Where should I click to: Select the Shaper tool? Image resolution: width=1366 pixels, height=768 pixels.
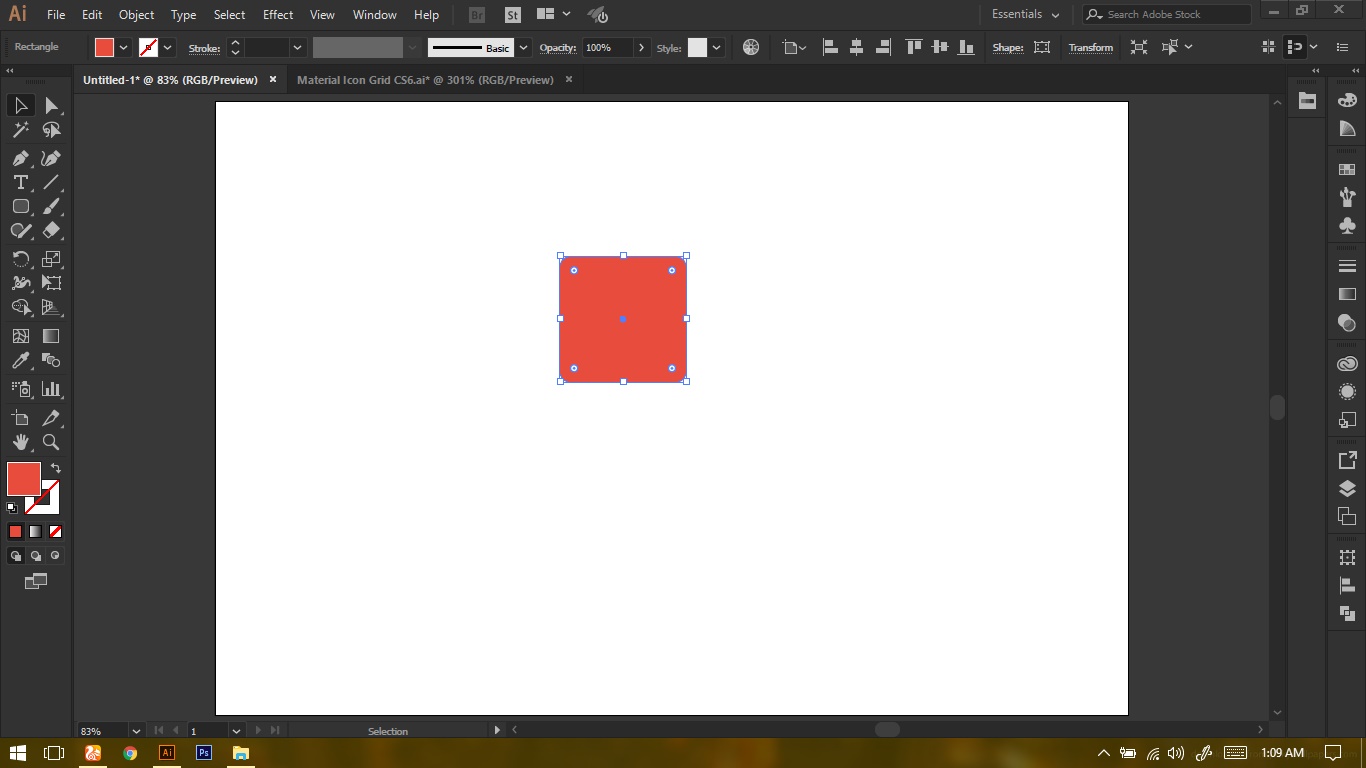point(20,230)
